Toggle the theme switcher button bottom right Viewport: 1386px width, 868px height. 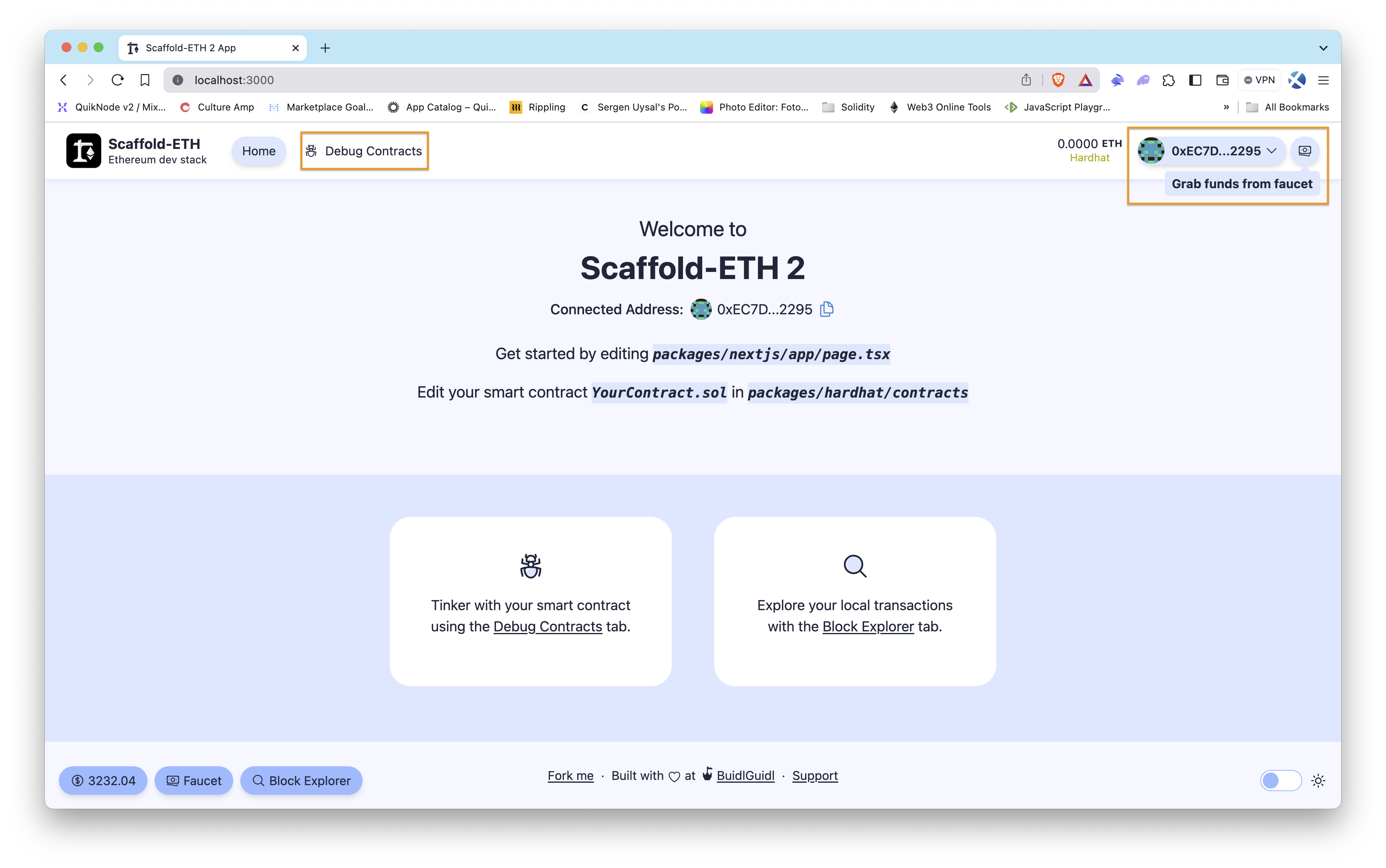click(x=1281, y=780)
